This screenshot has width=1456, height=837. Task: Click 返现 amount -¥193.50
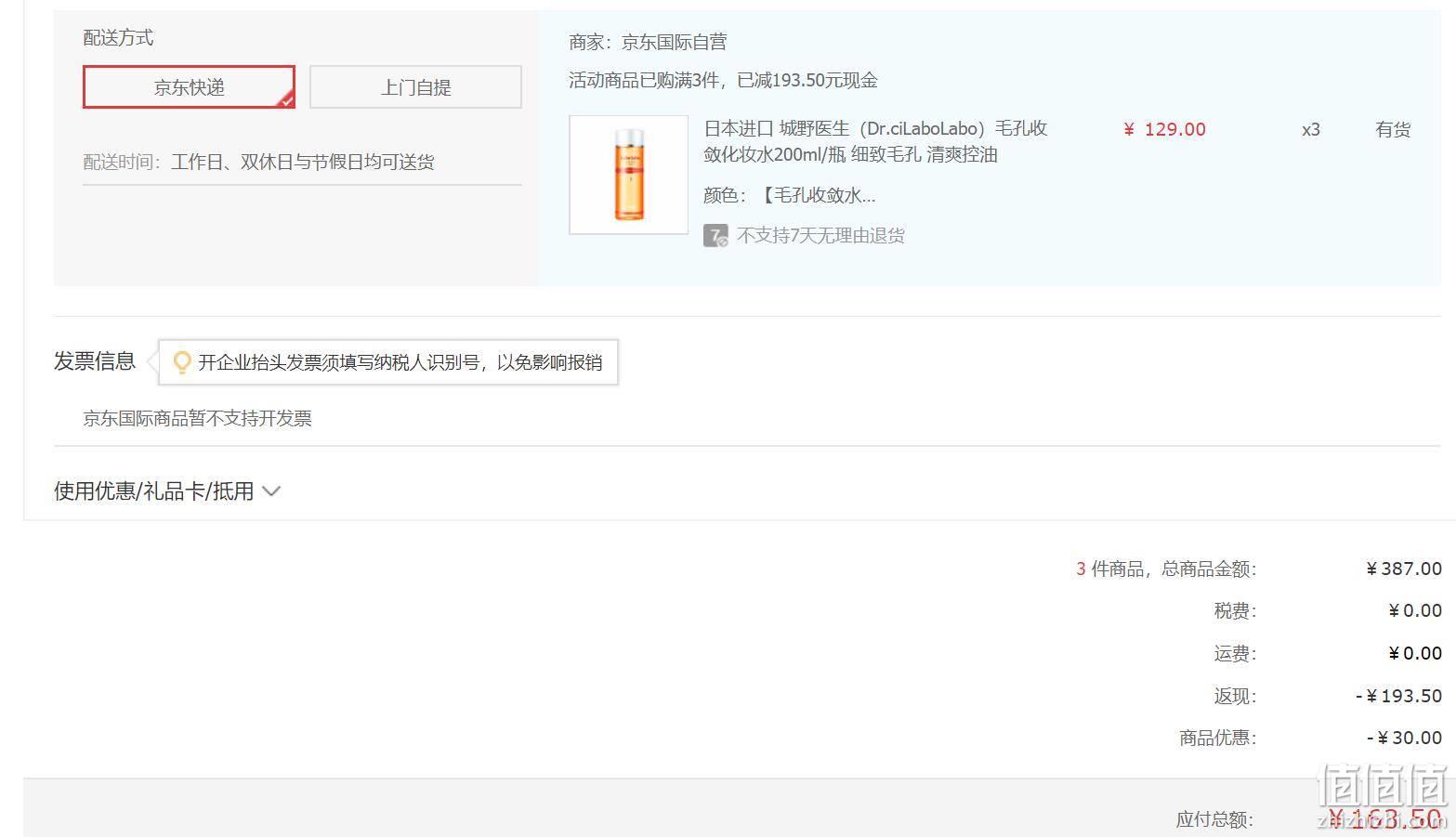1398,696
